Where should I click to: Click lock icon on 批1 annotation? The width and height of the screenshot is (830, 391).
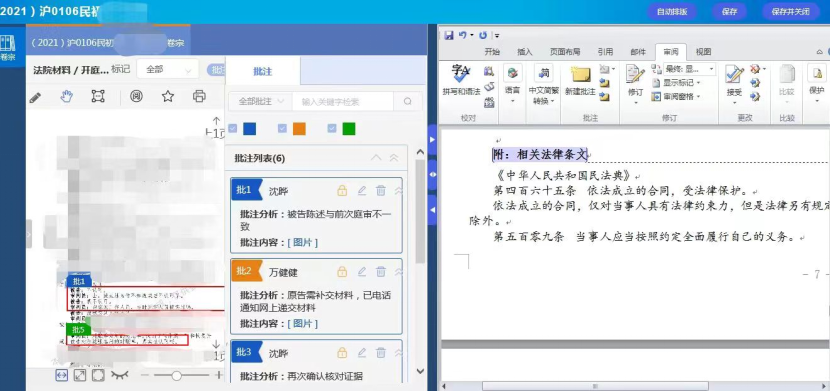342,190
